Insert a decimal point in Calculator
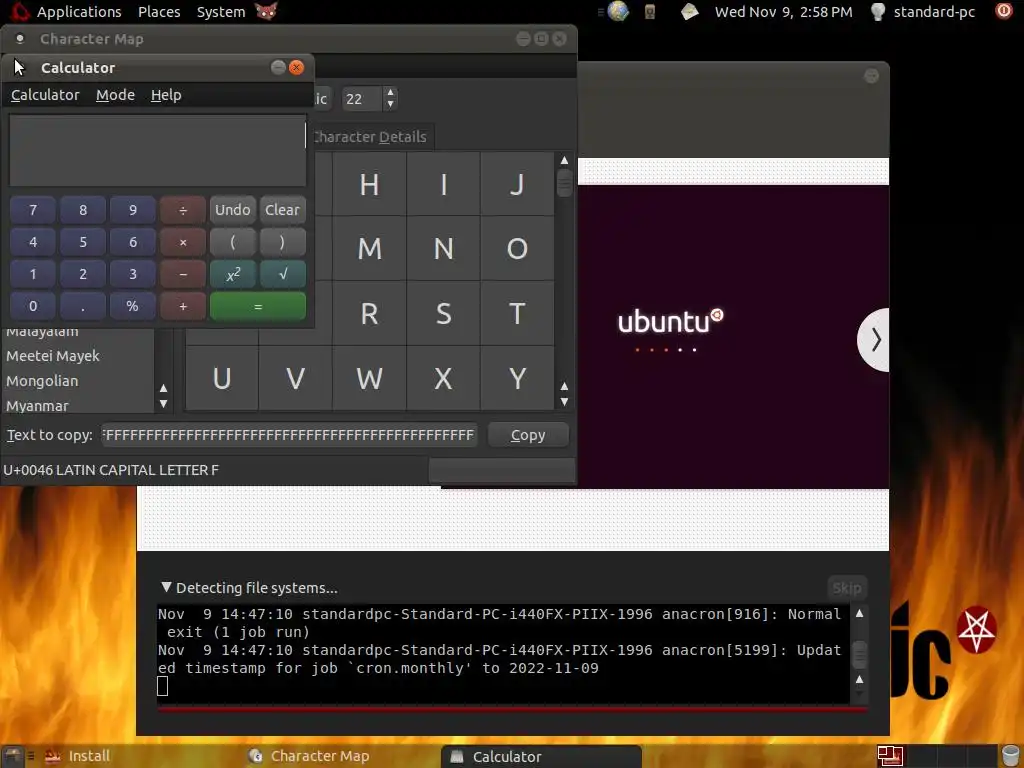The height and width of the screenshot is (768, 1024). point(83,306)
